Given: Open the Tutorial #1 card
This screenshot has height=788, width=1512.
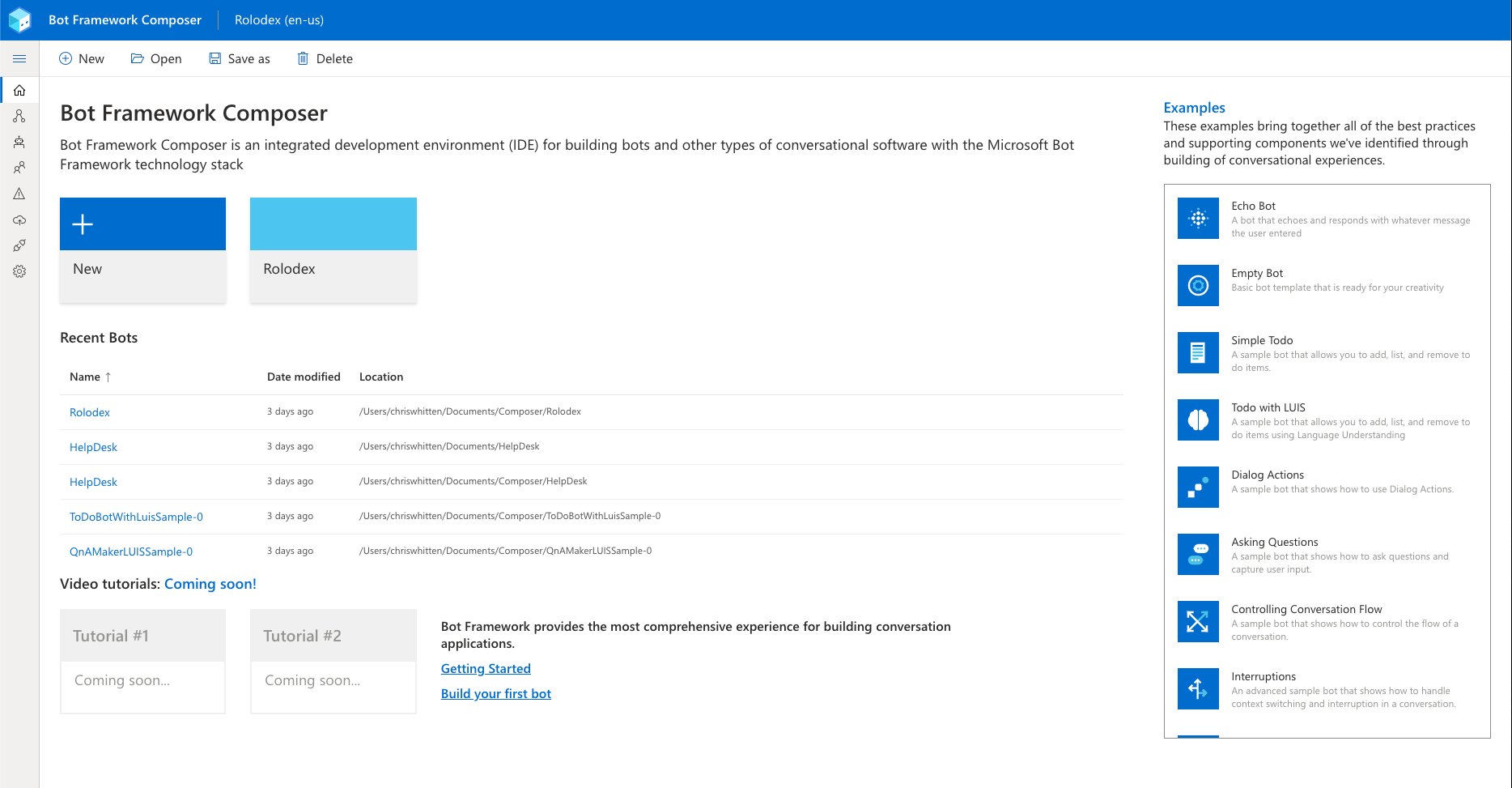Looking at the screenshot, I should pos(142,661).
